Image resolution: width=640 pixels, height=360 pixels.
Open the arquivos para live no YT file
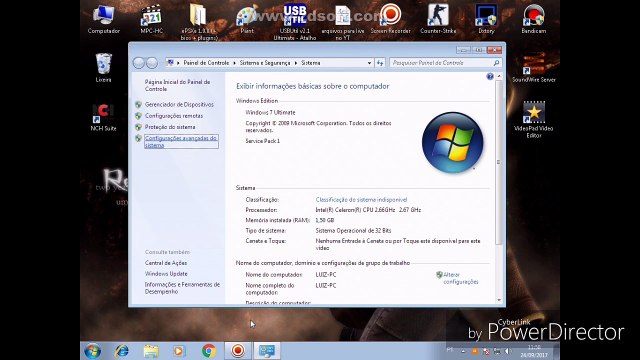342,22
